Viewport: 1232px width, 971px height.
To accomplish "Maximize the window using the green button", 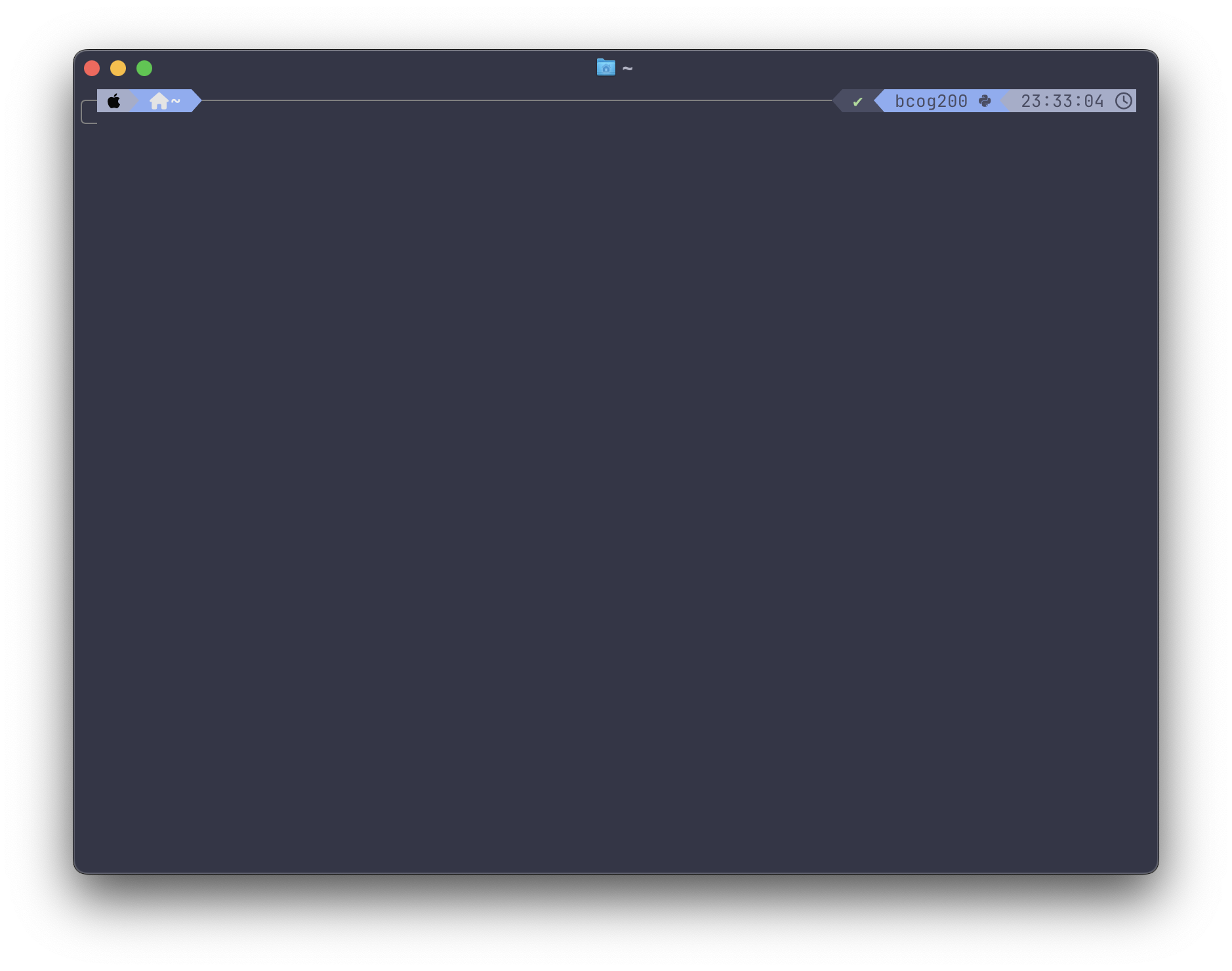I will [x=144, y=68].
